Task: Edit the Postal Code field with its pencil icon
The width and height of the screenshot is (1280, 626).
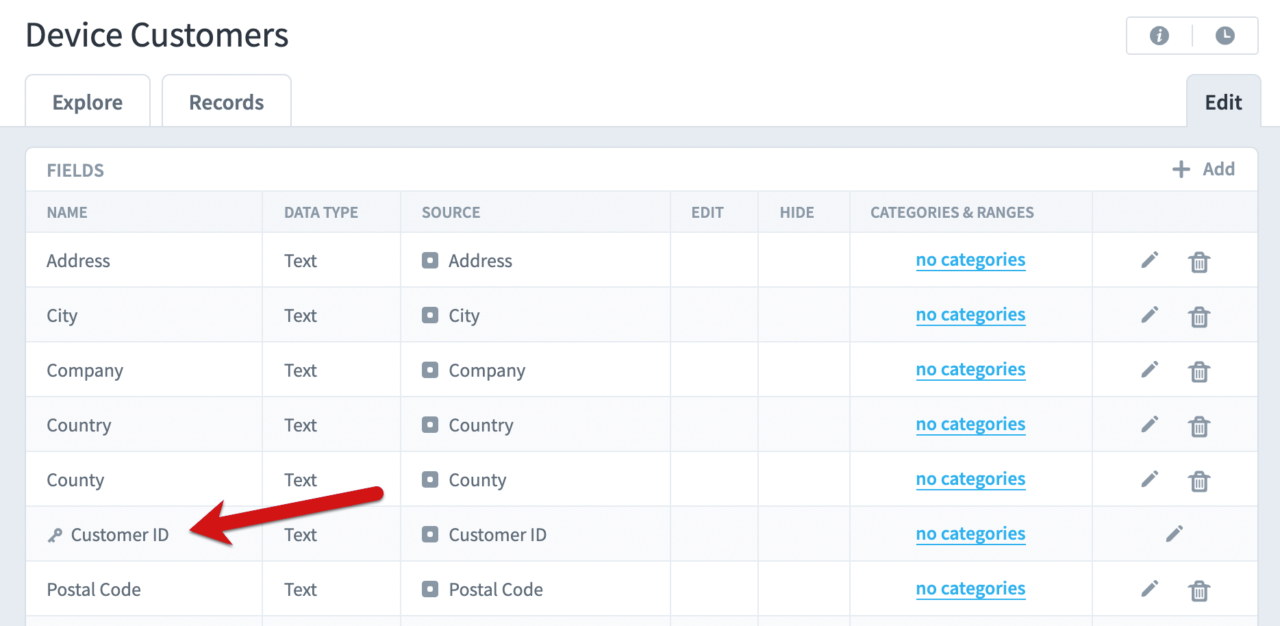Action: pos(1149,589)
